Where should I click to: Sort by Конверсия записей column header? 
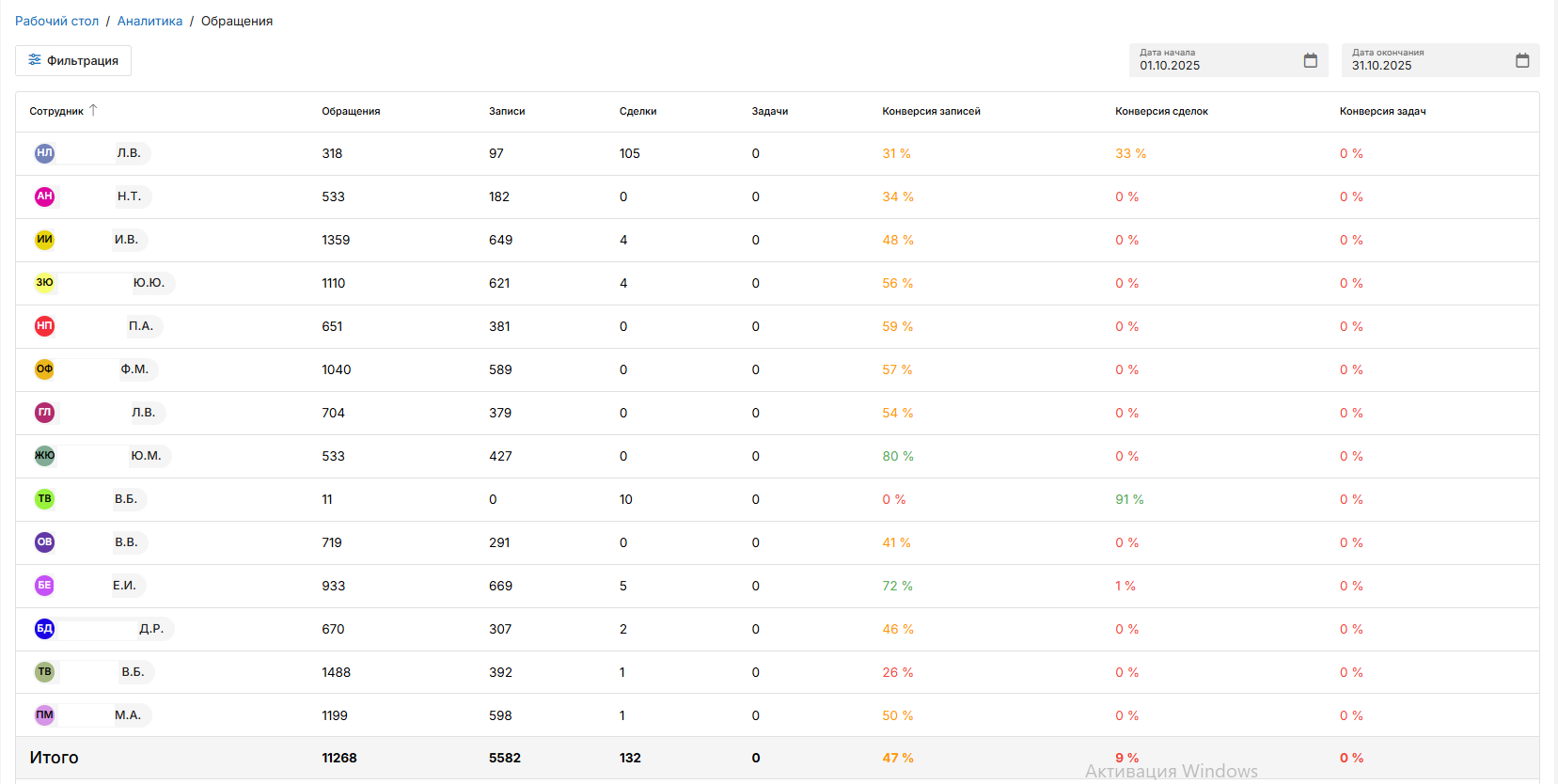pos(931,111)
